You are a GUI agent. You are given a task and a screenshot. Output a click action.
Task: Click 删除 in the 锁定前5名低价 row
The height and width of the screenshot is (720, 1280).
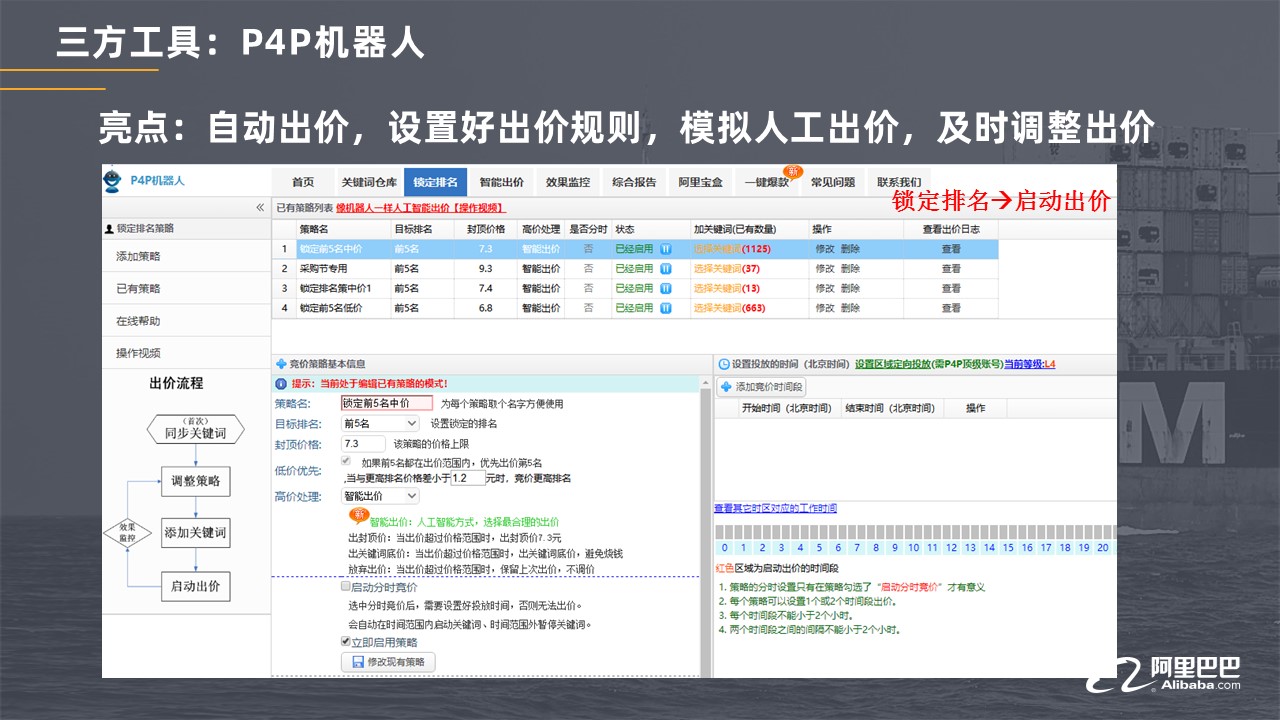pyautogui.click(x=849, y=308)
